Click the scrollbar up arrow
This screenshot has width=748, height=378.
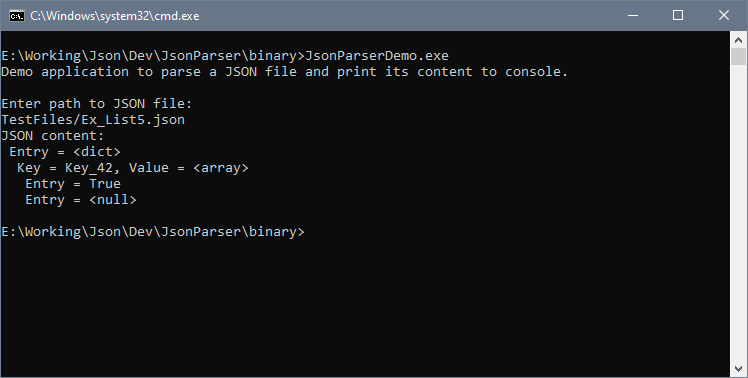(738, 40)
